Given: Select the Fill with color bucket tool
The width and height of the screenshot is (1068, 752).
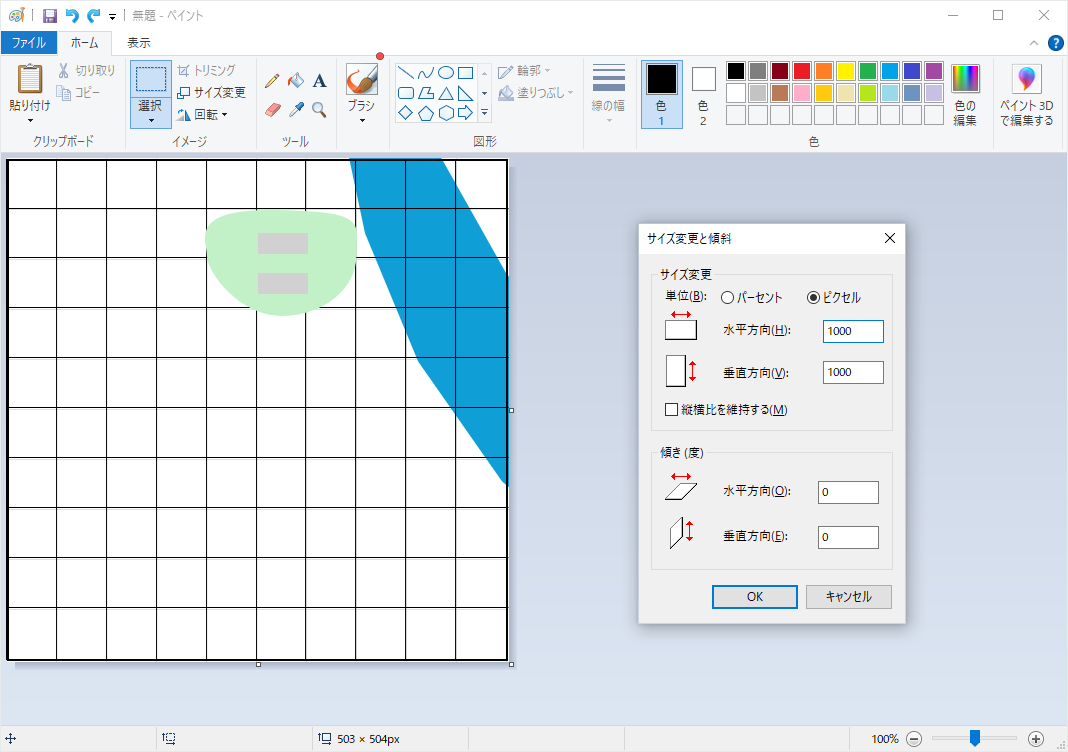Looking at the screenshot, I should 296,81.
